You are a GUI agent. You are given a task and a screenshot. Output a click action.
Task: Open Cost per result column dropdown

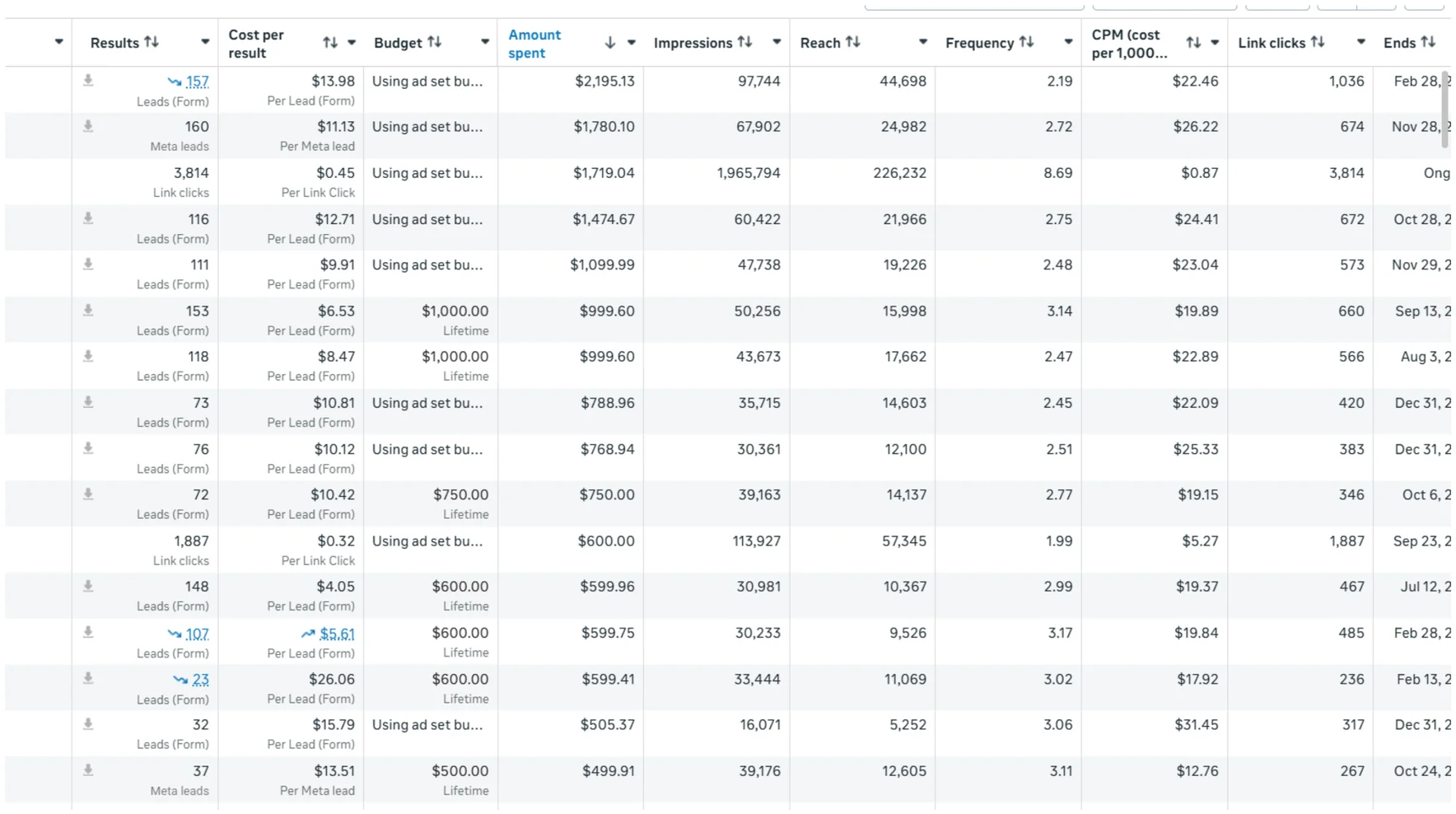click(352, 43)
